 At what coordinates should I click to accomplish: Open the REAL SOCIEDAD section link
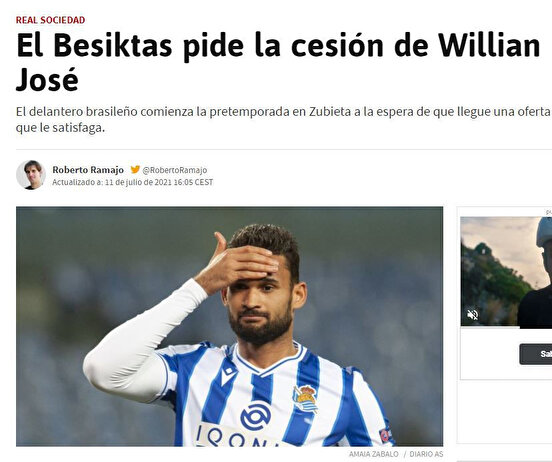(x=50, y=20)
